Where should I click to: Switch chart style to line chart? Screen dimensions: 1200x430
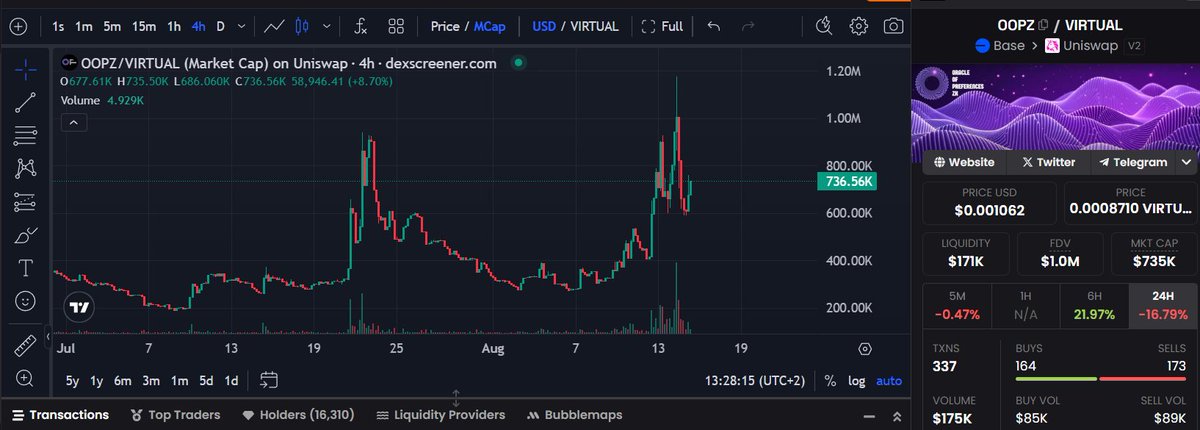click(274, 26)
